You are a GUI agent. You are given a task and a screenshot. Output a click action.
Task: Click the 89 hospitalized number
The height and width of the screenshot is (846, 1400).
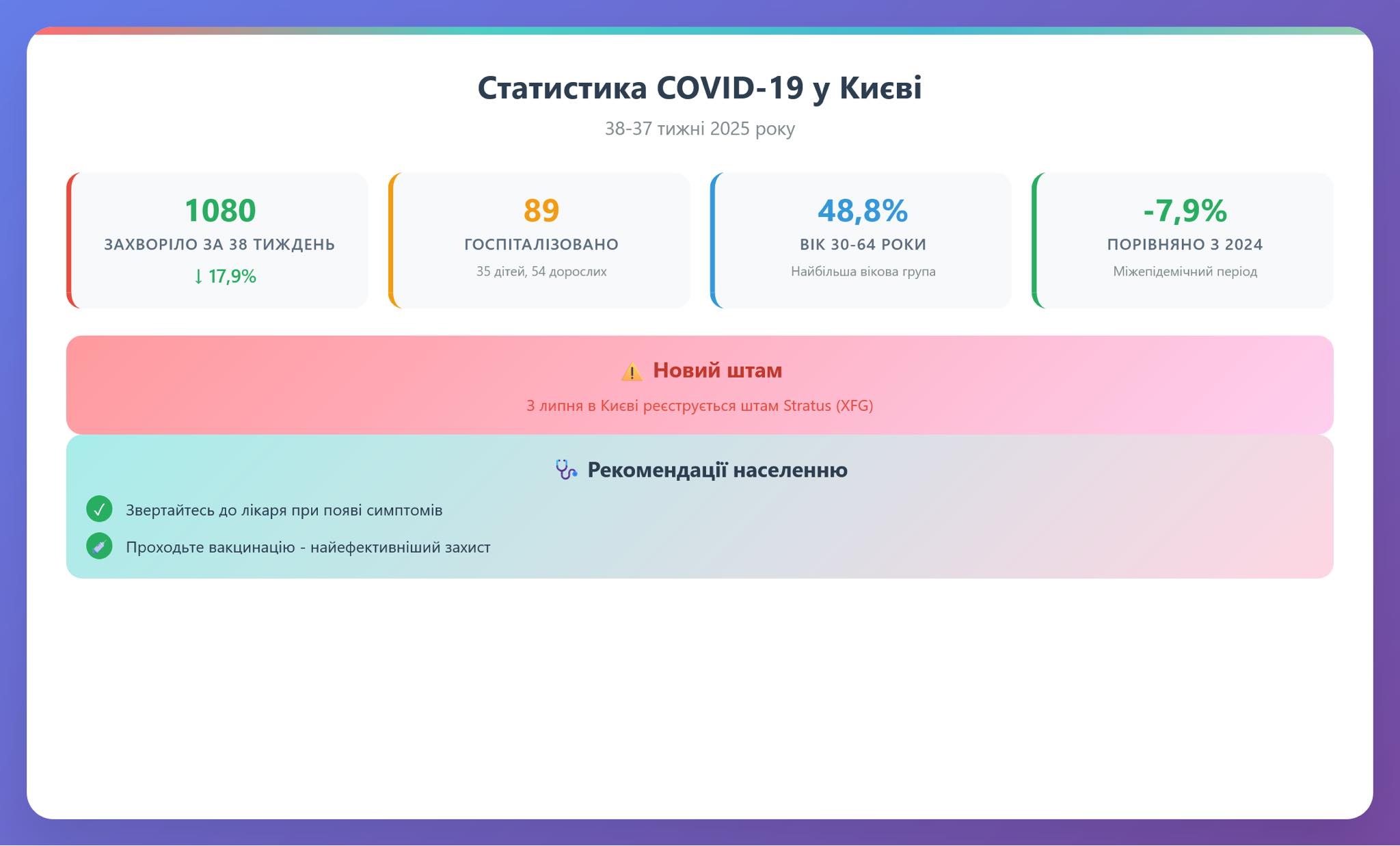click(541, 211)
